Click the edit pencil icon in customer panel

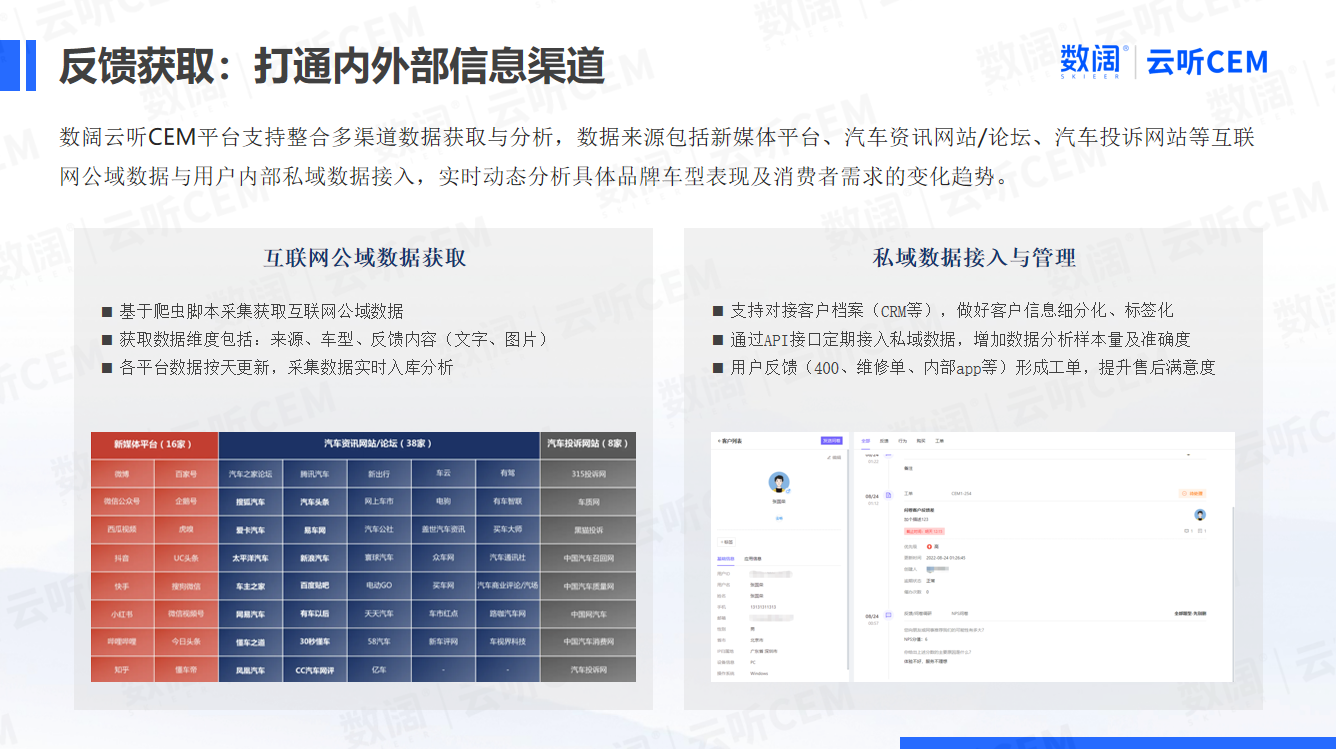point(829,458)
